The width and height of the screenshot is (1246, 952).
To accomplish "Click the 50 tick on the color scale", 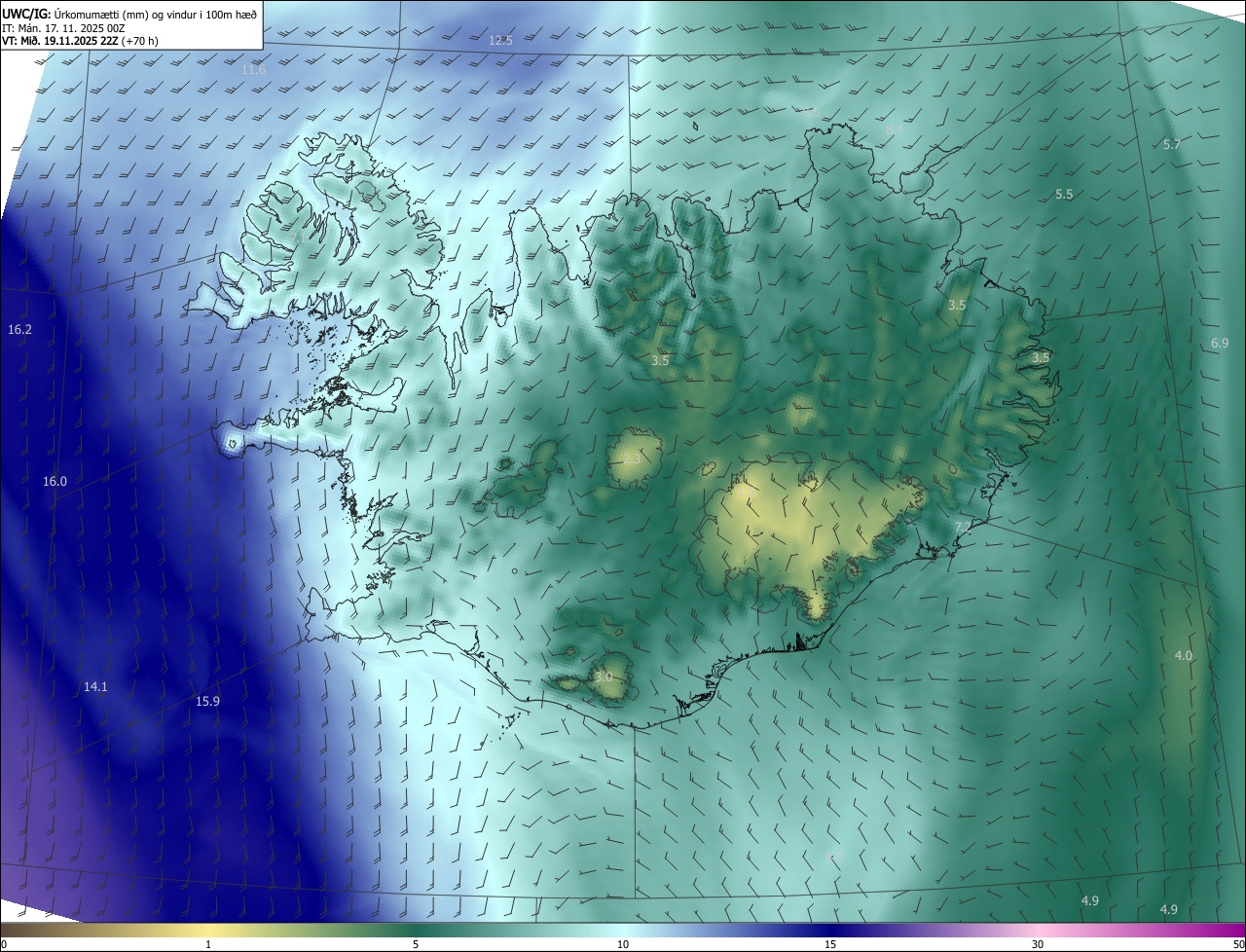I will pyautogui.click(x=1238, y=944).
